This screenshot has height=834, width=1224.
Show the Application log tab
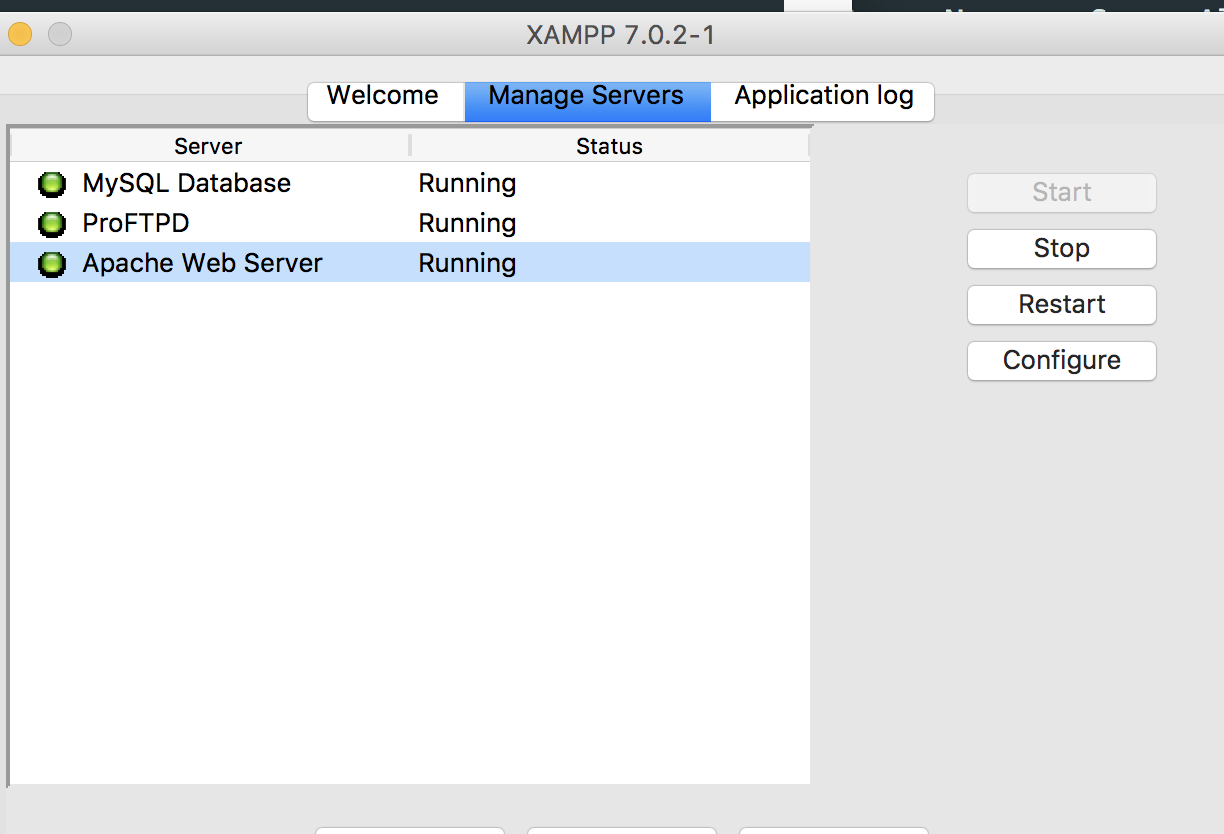pos(823,101)
